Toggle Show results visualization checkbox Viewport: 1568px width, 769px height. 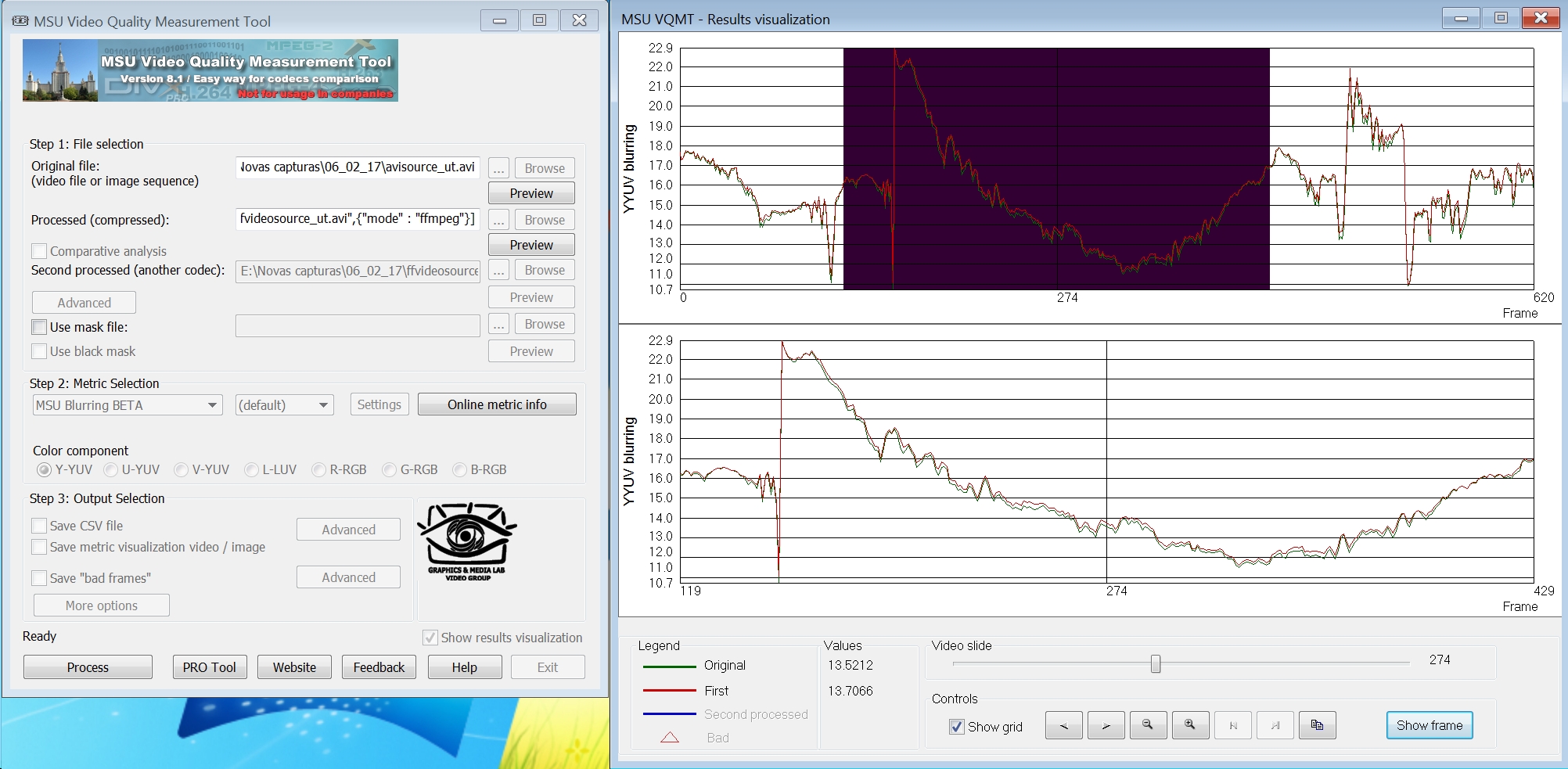(430, 638)
